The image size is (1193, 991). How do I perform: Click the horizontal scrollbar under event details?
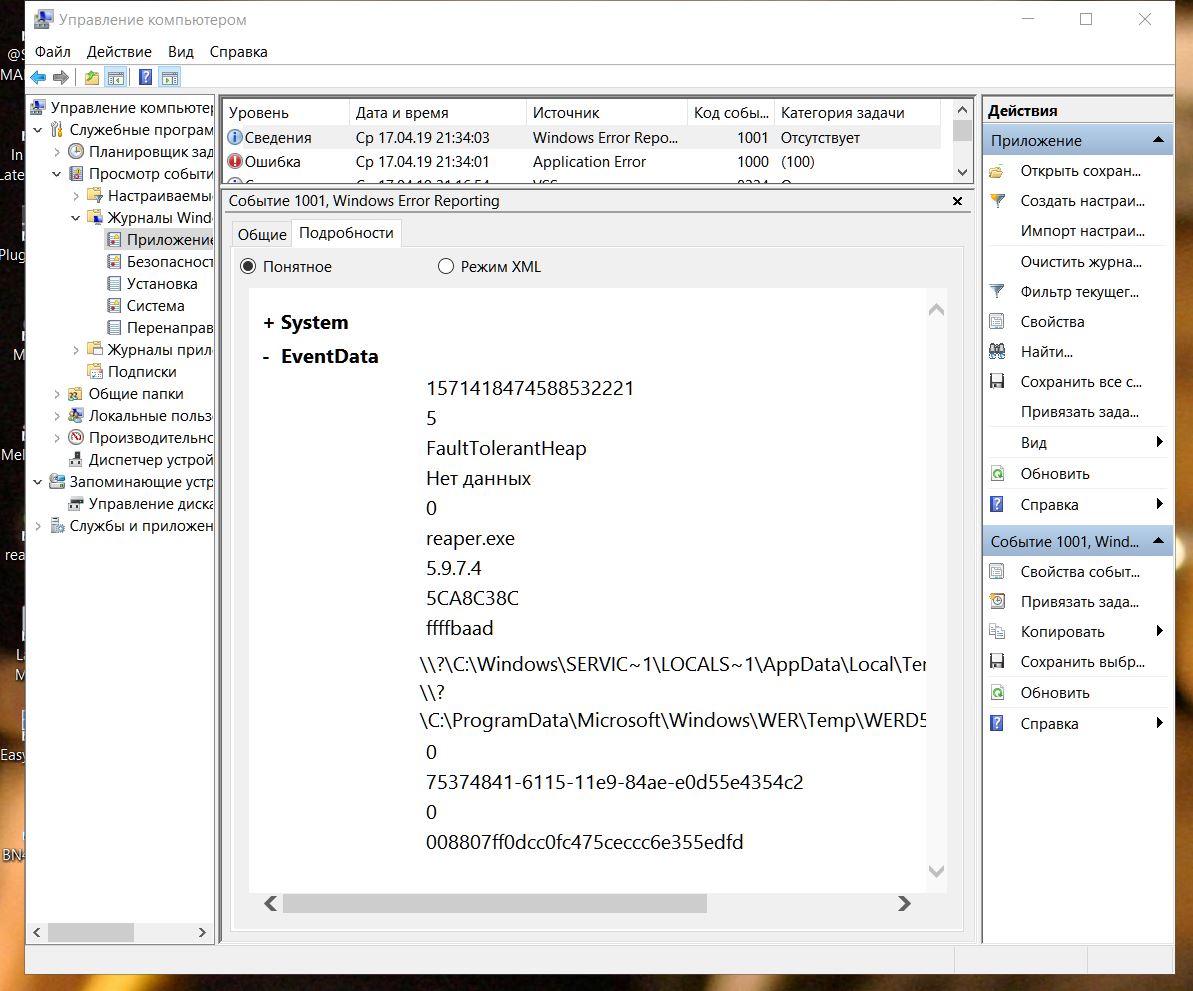coord(494,904)
